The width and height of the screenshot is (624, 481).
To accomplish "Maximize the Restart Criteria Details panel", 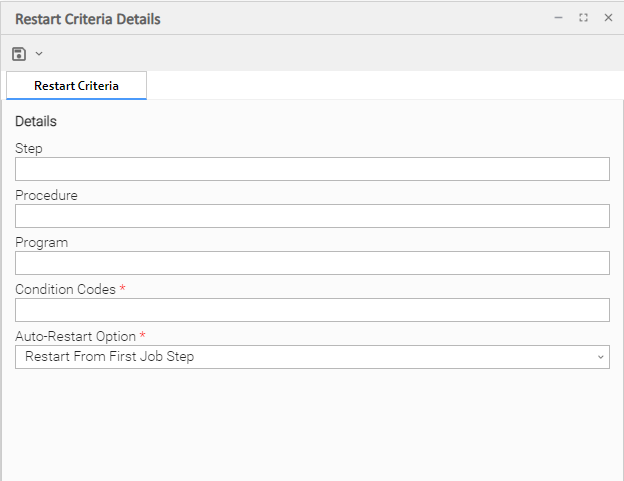I will (583, 18).
